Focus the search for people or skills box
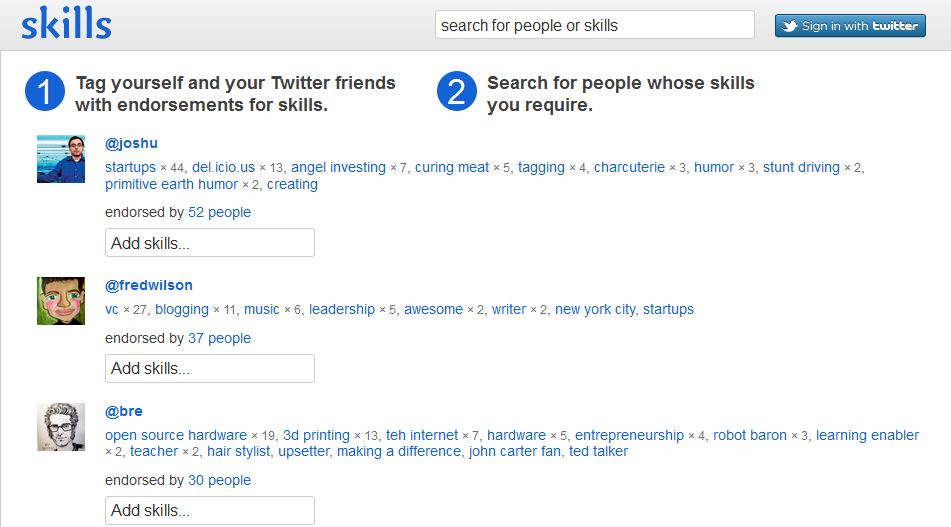The width and height of the screenshot is (951, 527). pos(594,25)
